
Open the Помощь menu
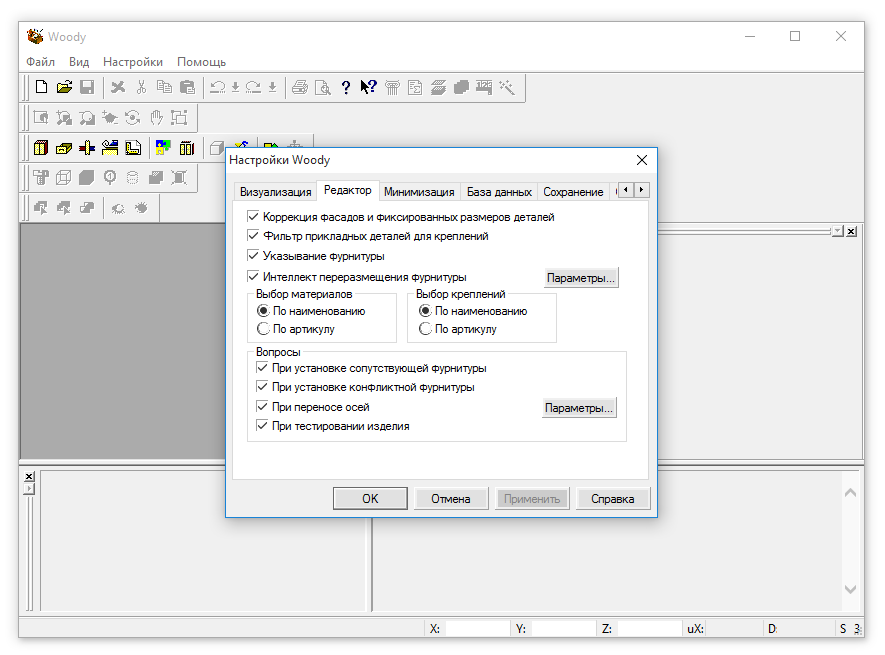pos(201,62)
